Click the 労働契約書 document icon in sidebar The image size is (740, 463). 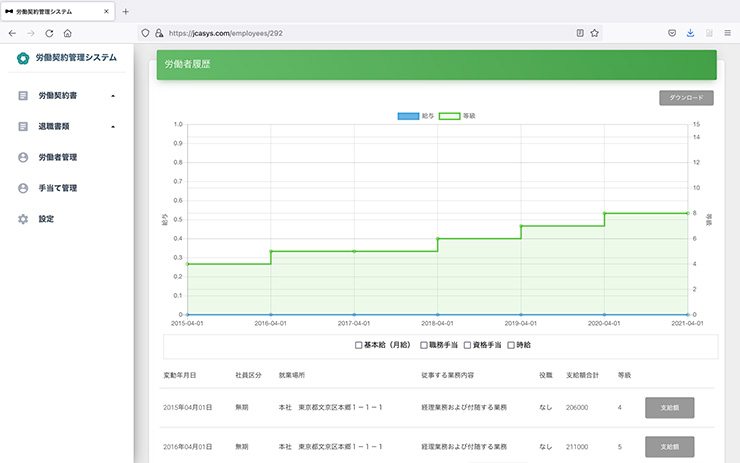[x=23, y=96]
